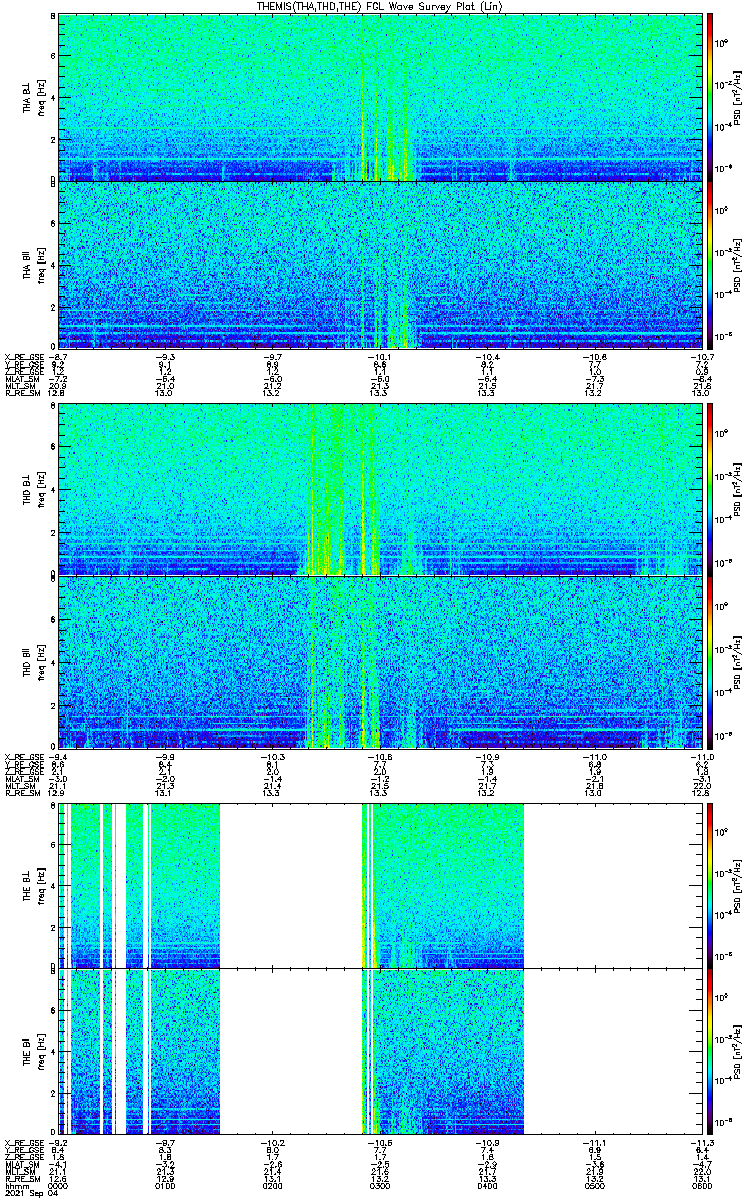
Task: Click the '-8.7' X_RE_GSE value under THA
Action: tap(60, 356)
